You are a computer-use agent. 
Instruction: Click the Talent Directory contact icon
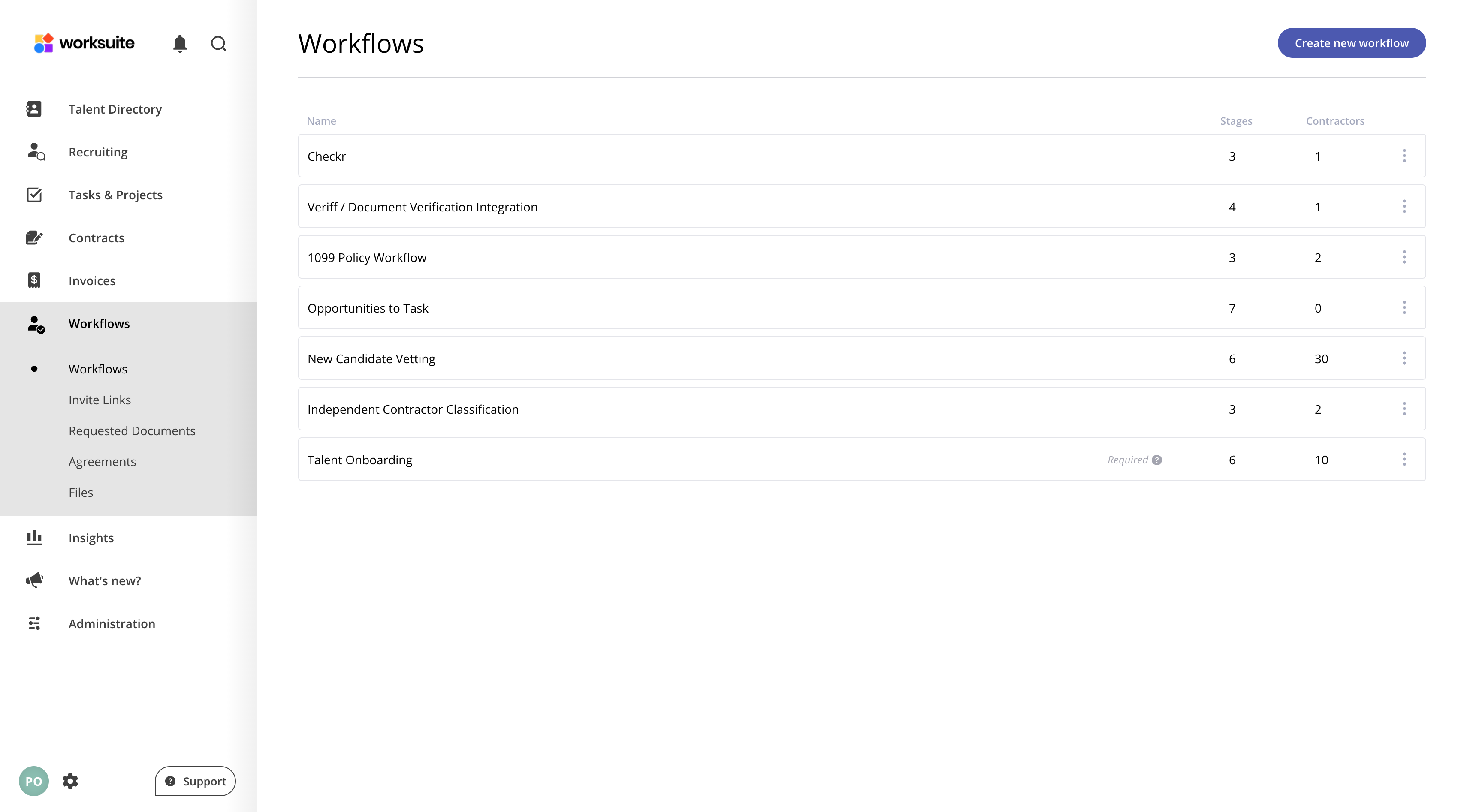coord(34,109)
